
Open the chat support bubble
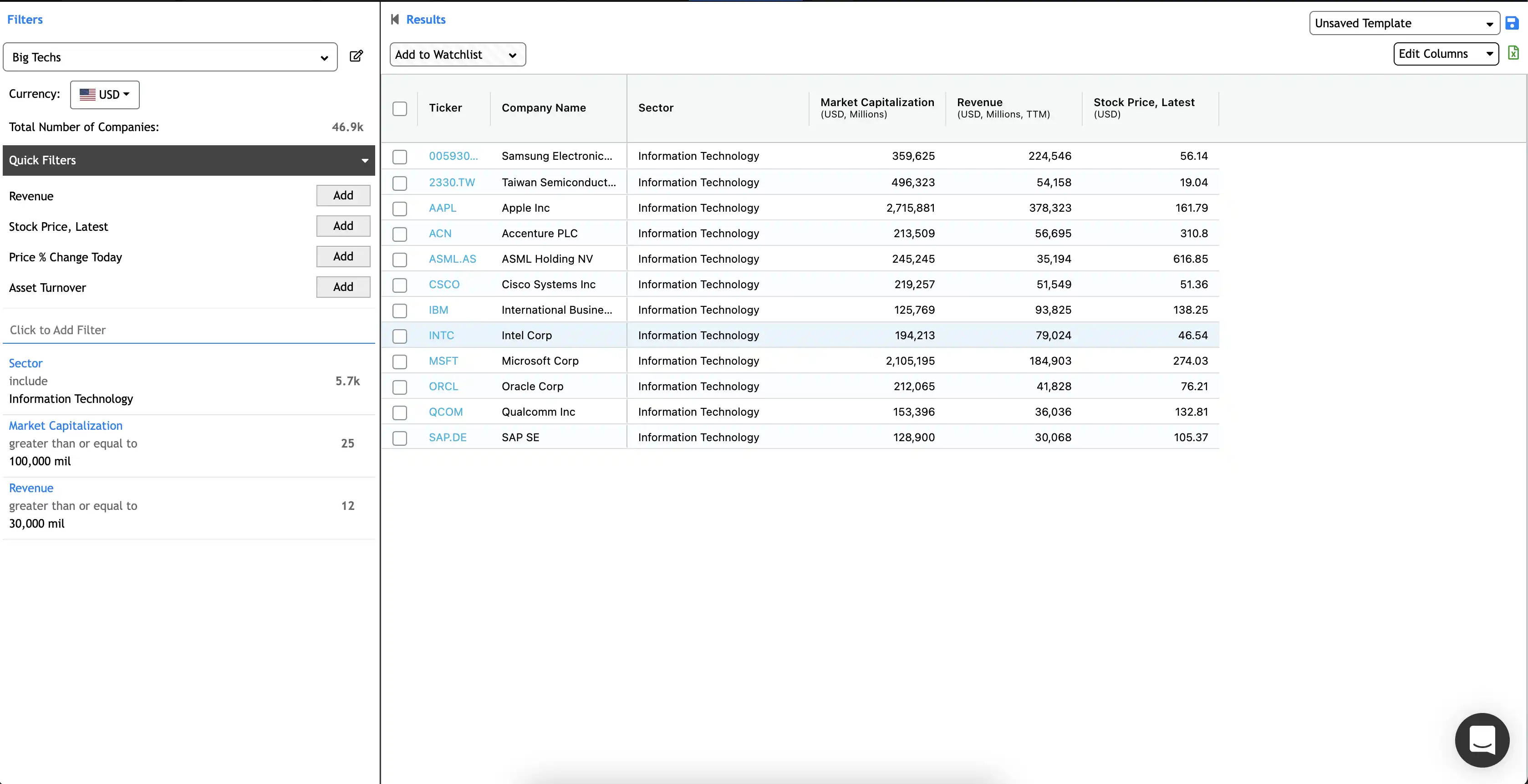1482,739
